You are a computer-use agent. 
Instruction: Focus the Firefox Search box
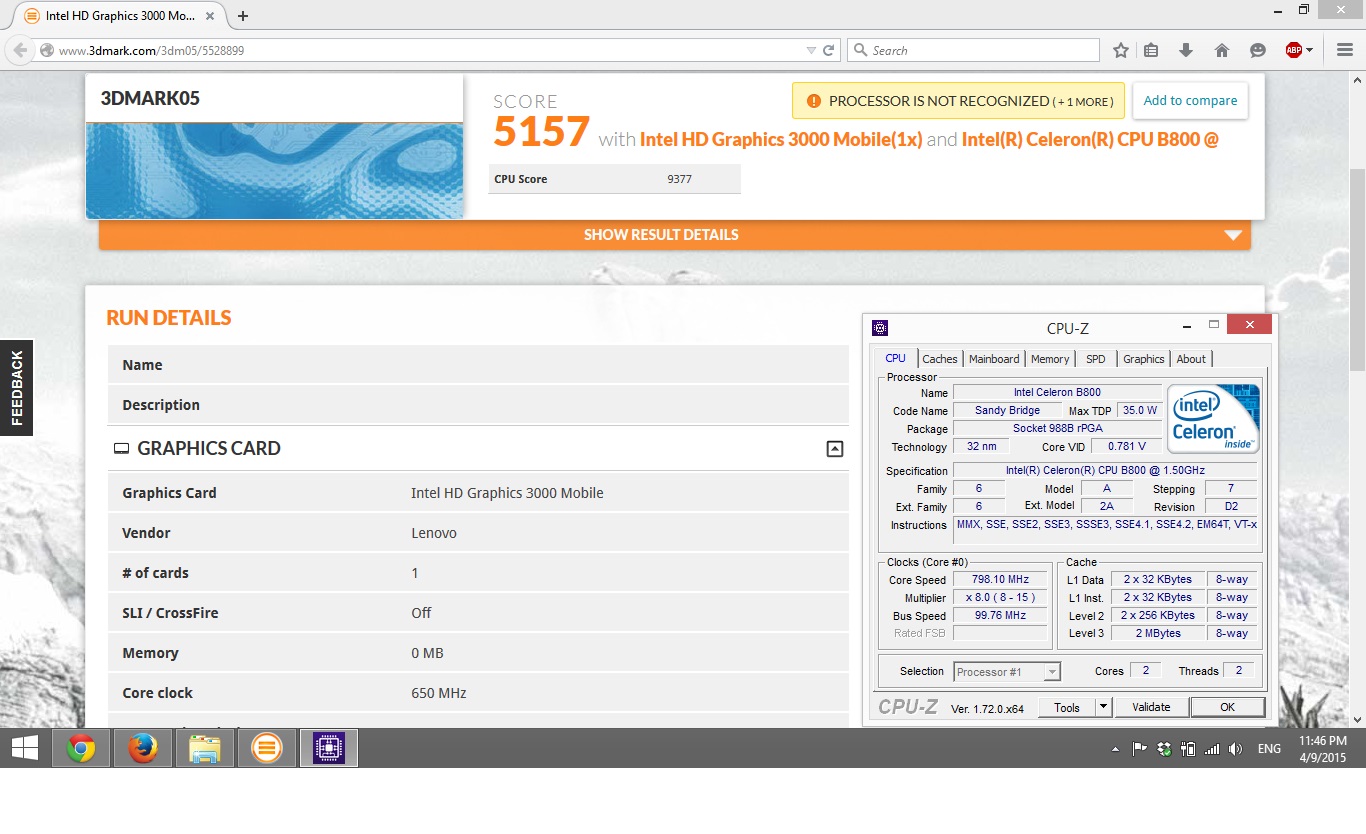click(x=973, y=50)
